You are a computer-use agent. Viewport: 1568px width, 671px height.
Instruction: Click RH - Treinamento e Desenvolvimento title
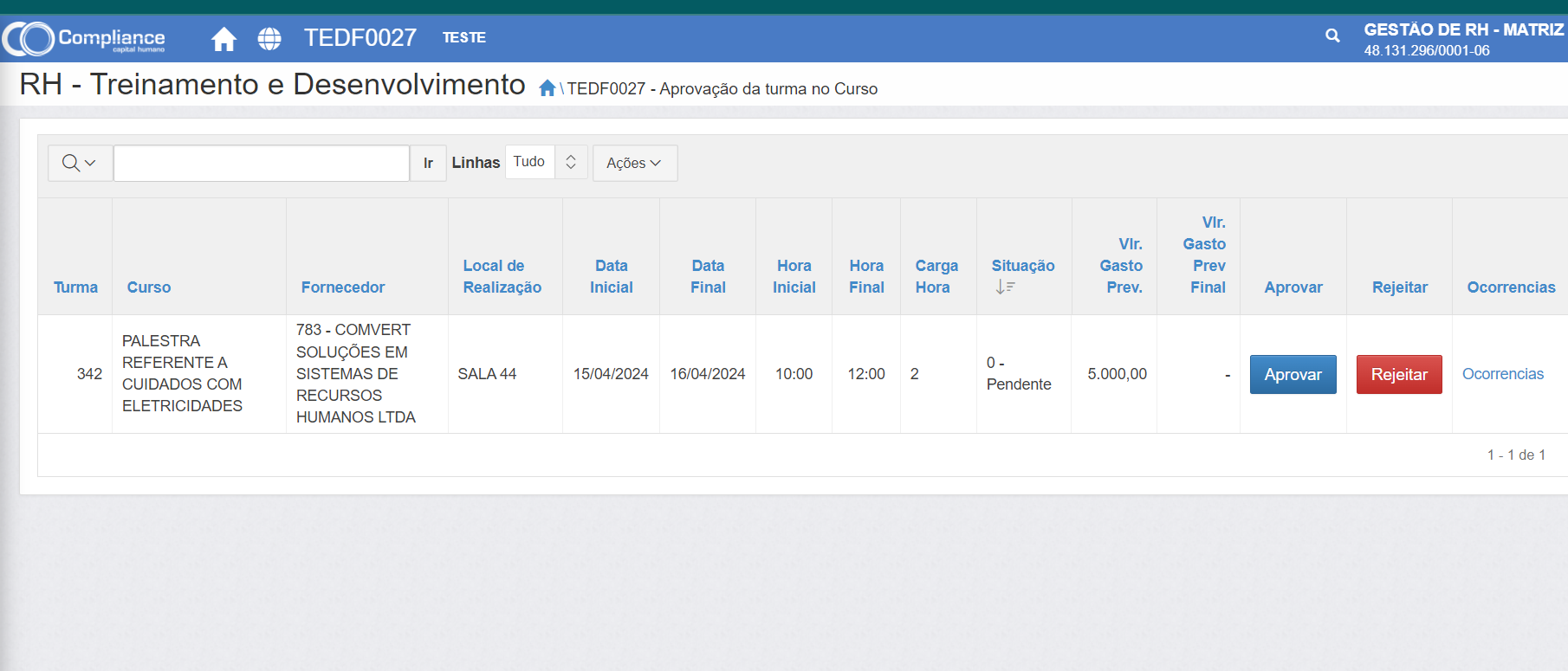(272, 84)
